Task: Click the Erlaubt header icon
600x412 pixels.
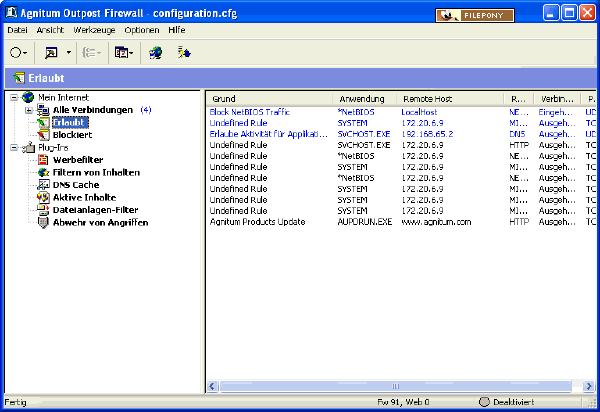Action: click(19, 78)
